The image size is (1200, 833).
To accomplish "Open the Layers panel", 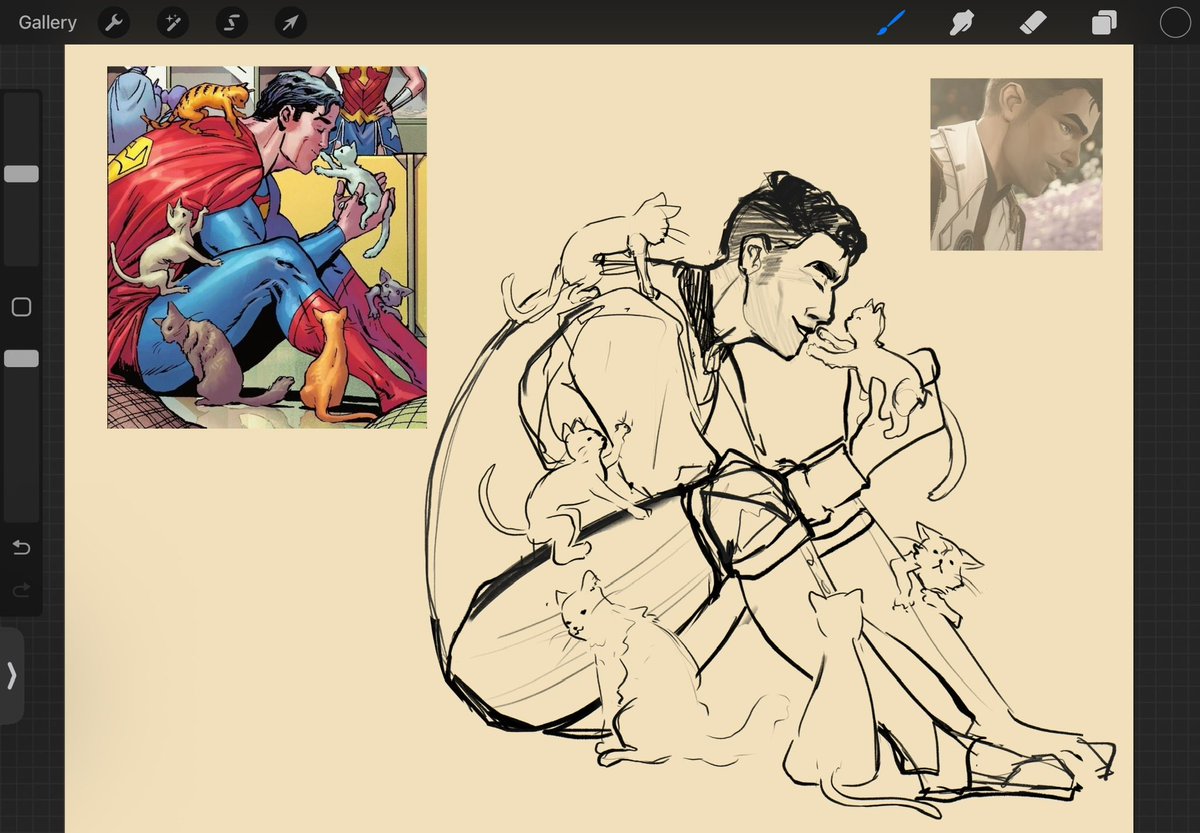I will point(1104,23).
